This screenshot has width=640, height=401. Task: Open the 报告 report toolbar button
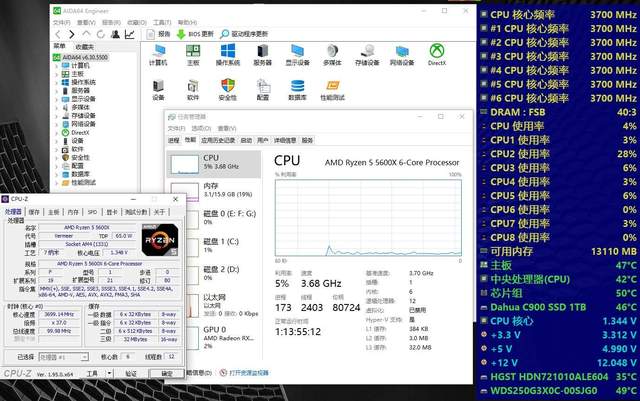point(159,34)
